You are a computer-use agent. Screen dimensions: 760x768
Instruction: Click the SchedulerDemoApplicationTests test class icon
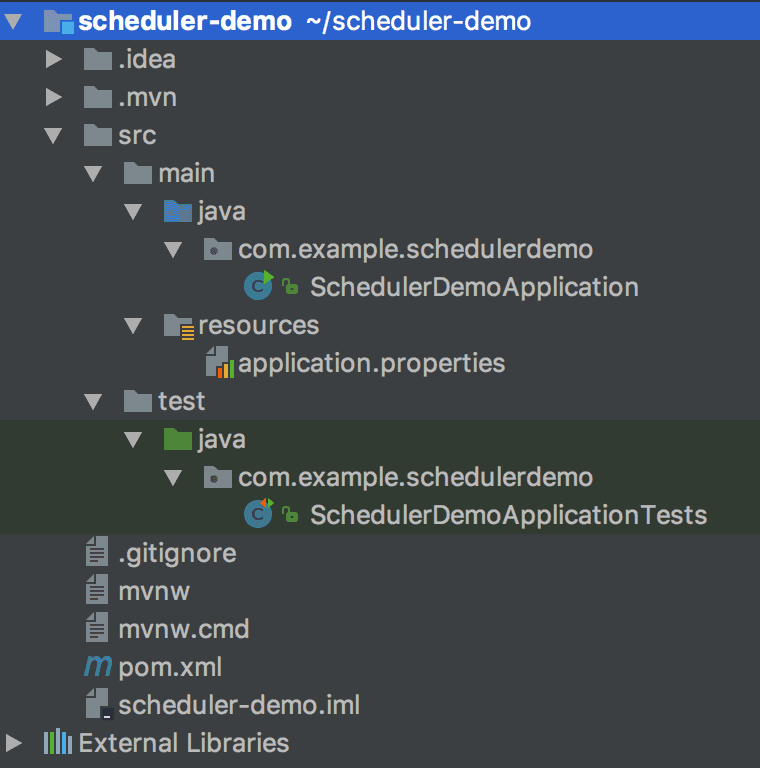258,514
